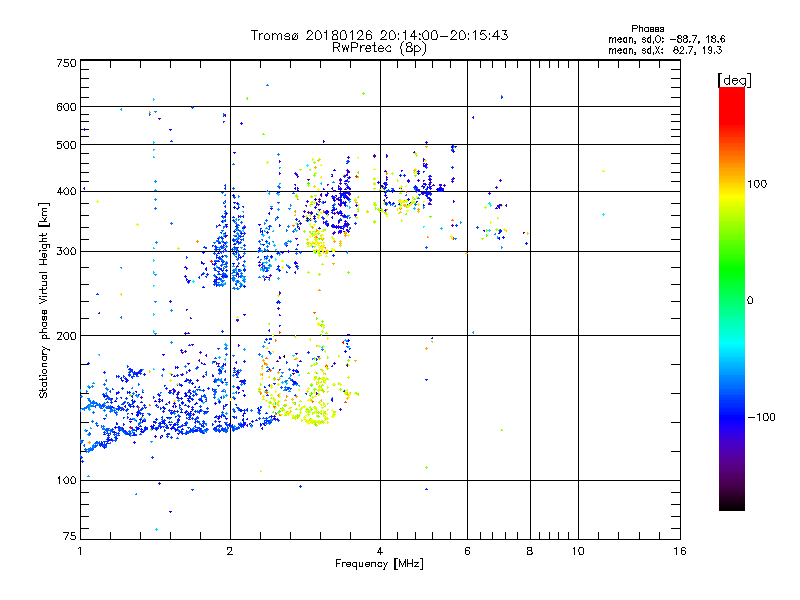This screenshot has height=600, width=800.
Task: Click the x-axis tick label '16'
Action: (x=680, y=551)
